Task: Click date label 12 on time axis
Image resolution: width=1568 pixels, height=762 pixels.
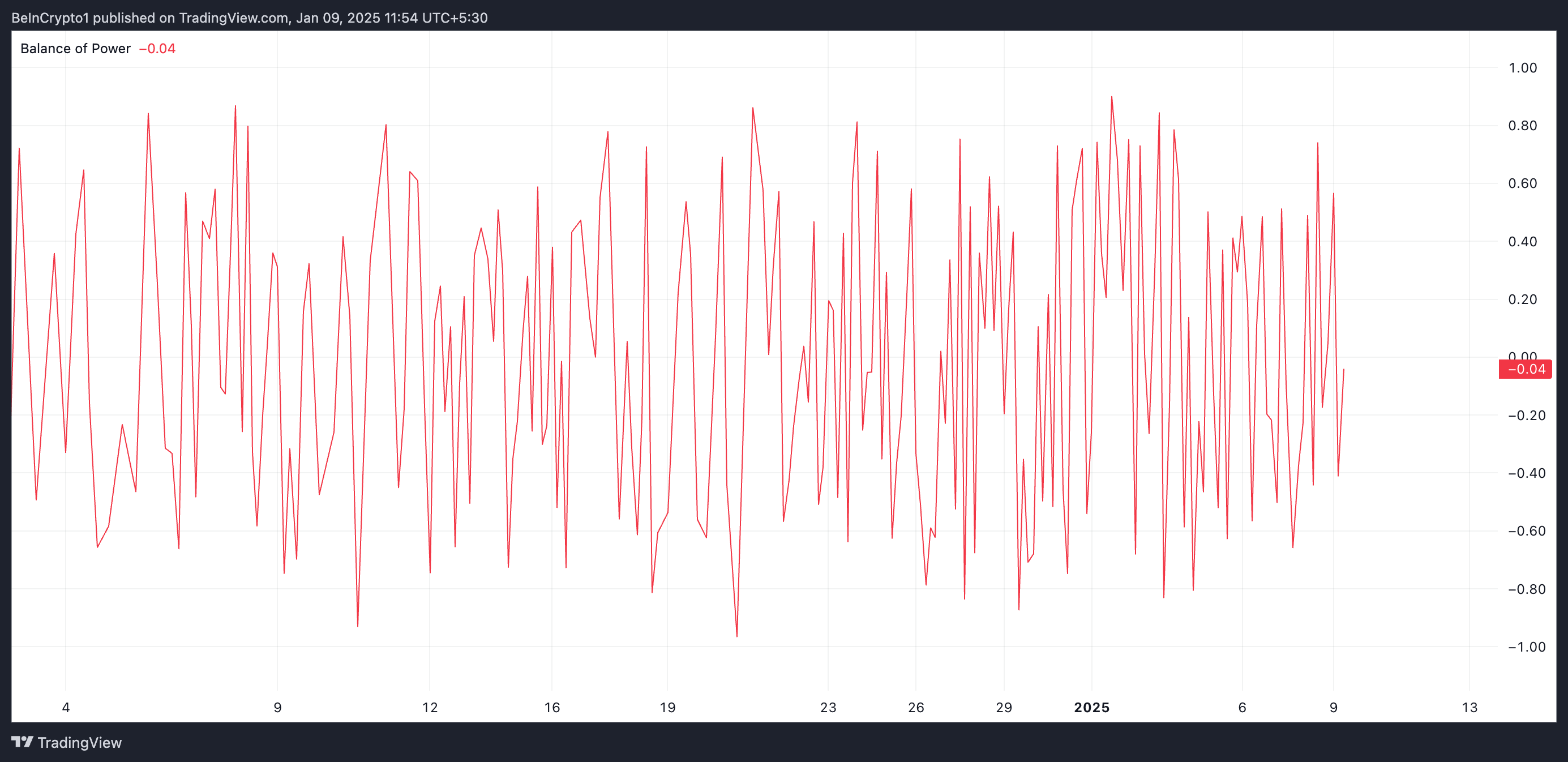Action: [430, 707]
